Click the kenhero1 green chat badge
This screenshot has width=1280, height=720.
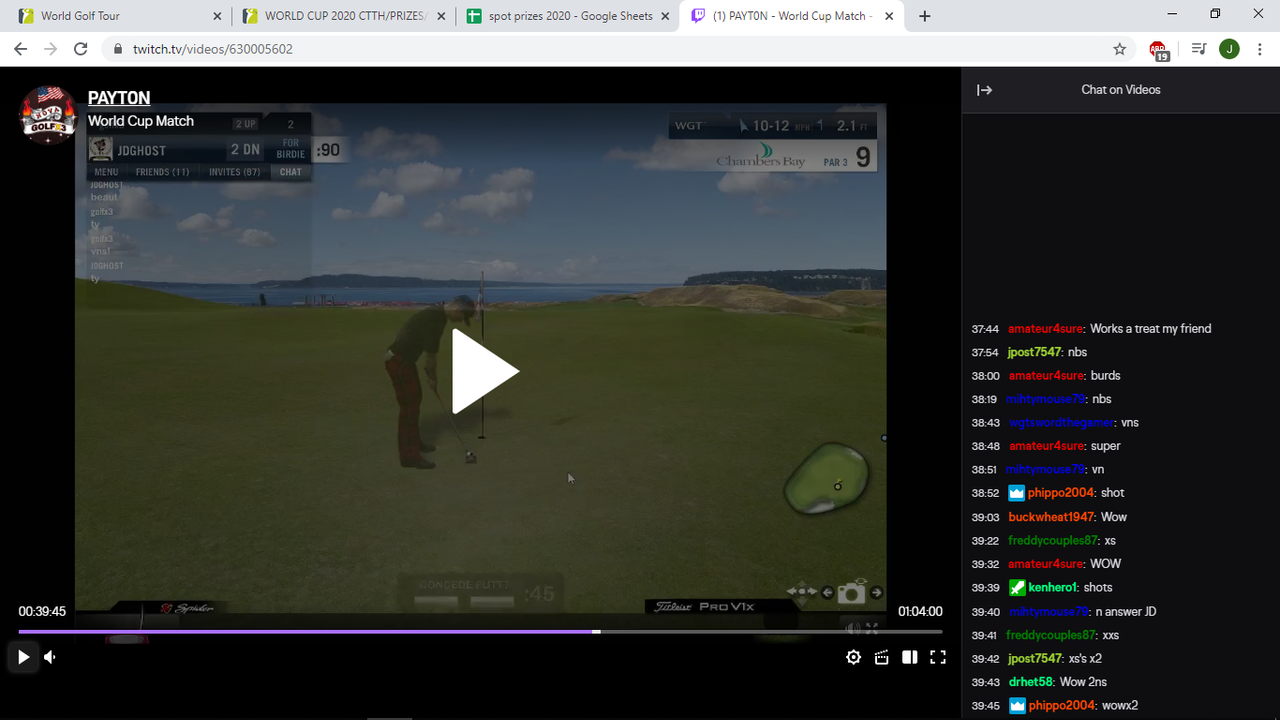1017,588
